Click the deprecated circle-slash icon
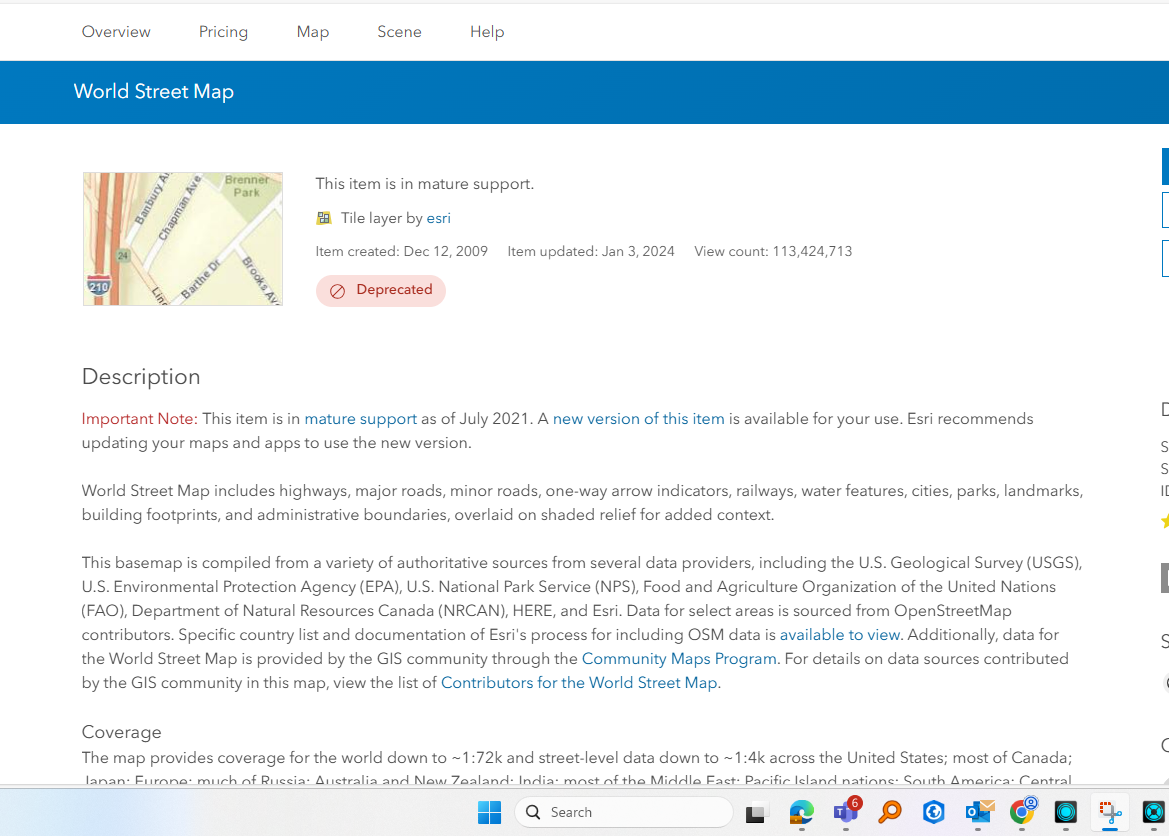 tap(338, 291)
